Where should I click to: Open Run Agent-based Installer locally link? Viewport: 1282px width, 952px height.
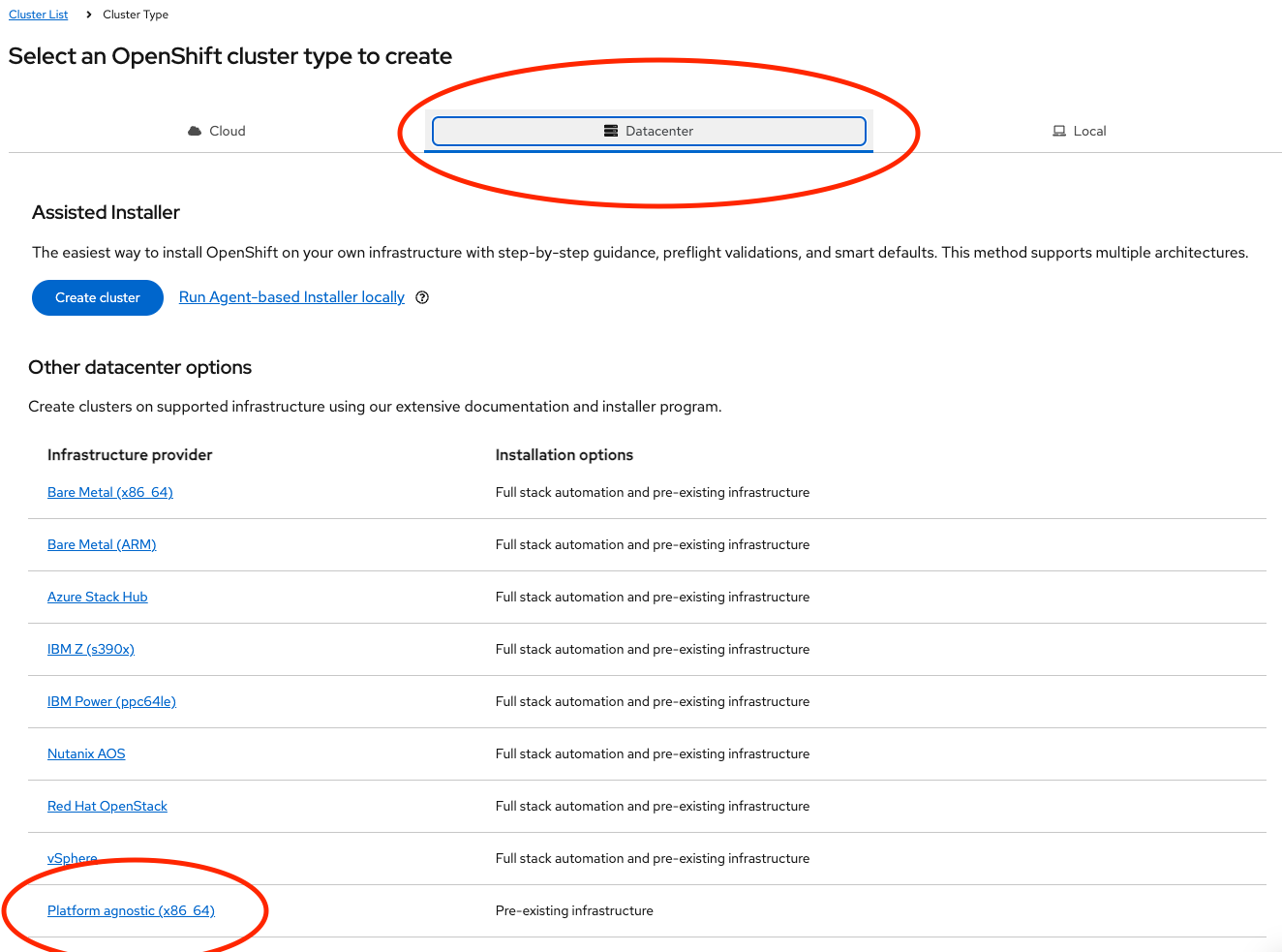coord(291,297)
